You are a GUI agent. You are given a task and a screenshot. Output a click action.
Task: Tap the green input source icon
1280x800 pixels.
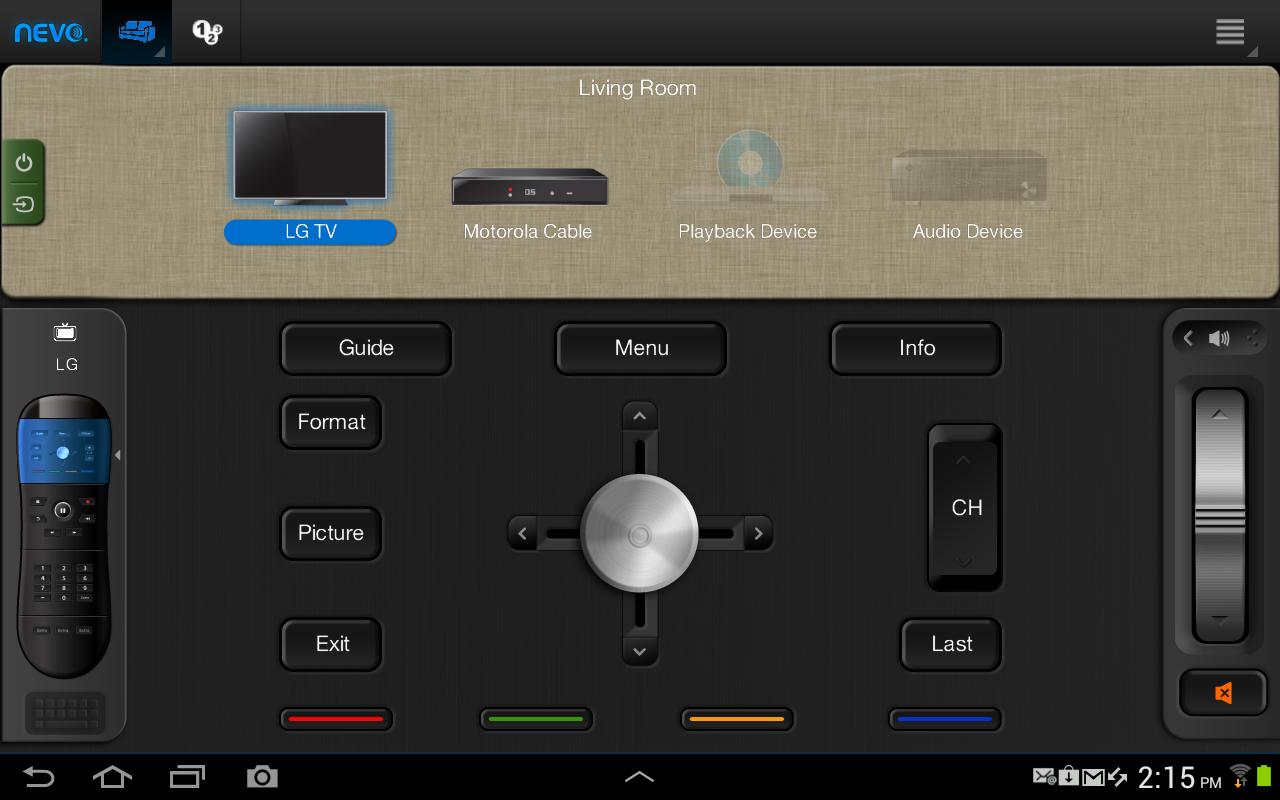(x=23, y=205)
